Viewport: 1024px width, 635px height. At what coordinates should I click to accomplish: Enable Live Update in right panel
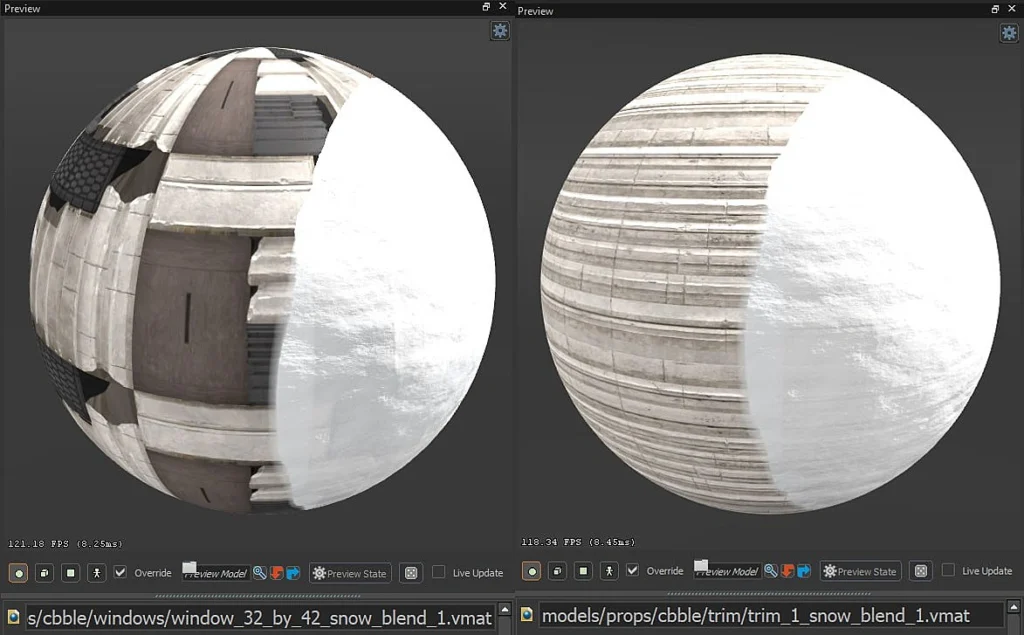(x=949, y=571)
